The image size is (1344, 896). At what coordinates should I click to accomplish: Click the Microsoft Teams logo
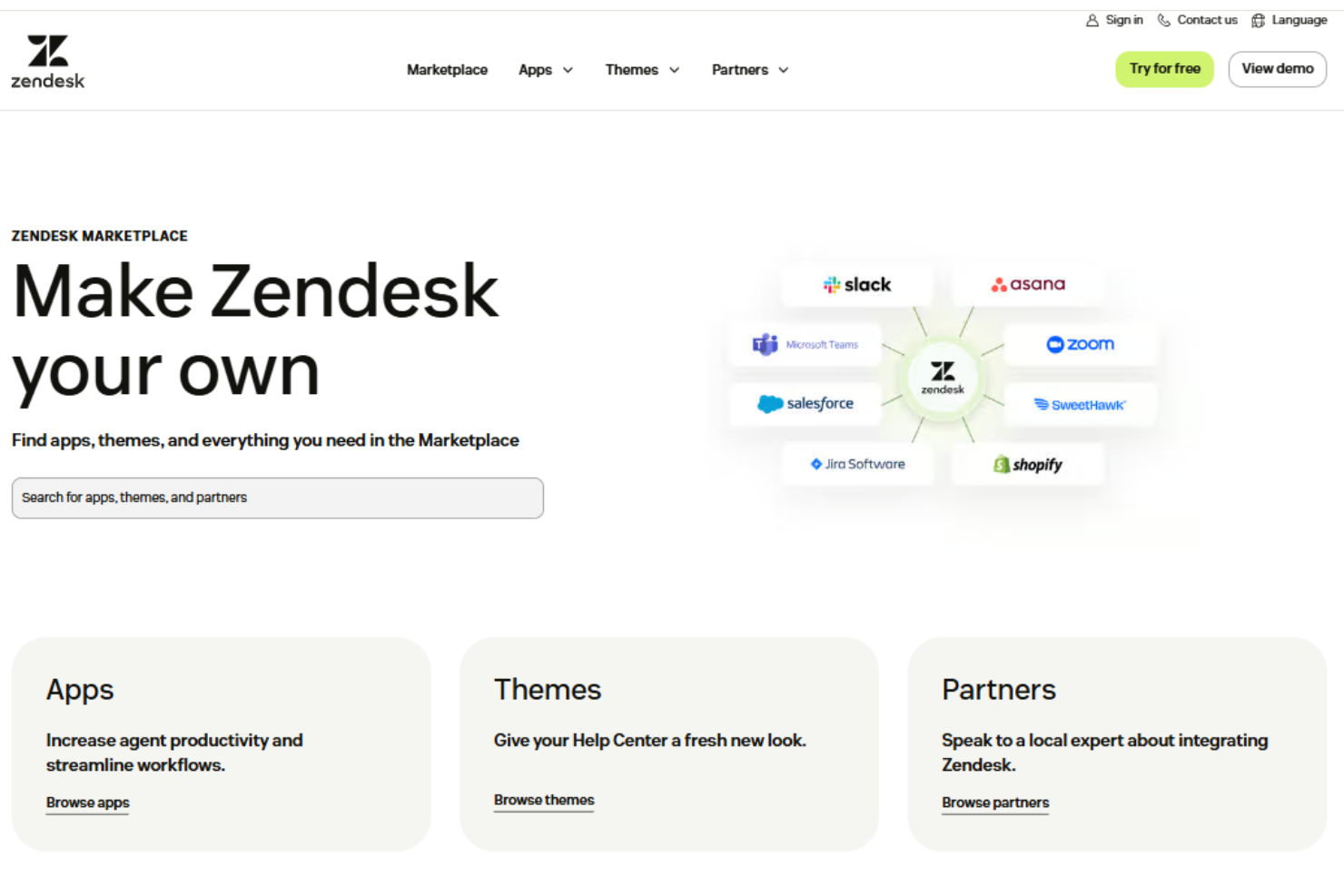coord(805,344)
